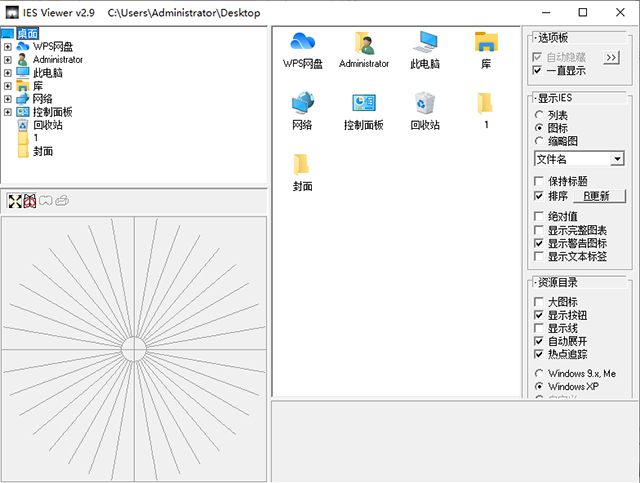The image size is (640, 483).
Task: Select the 桌面 root node in the tree
Action: [x=27, y=33]
